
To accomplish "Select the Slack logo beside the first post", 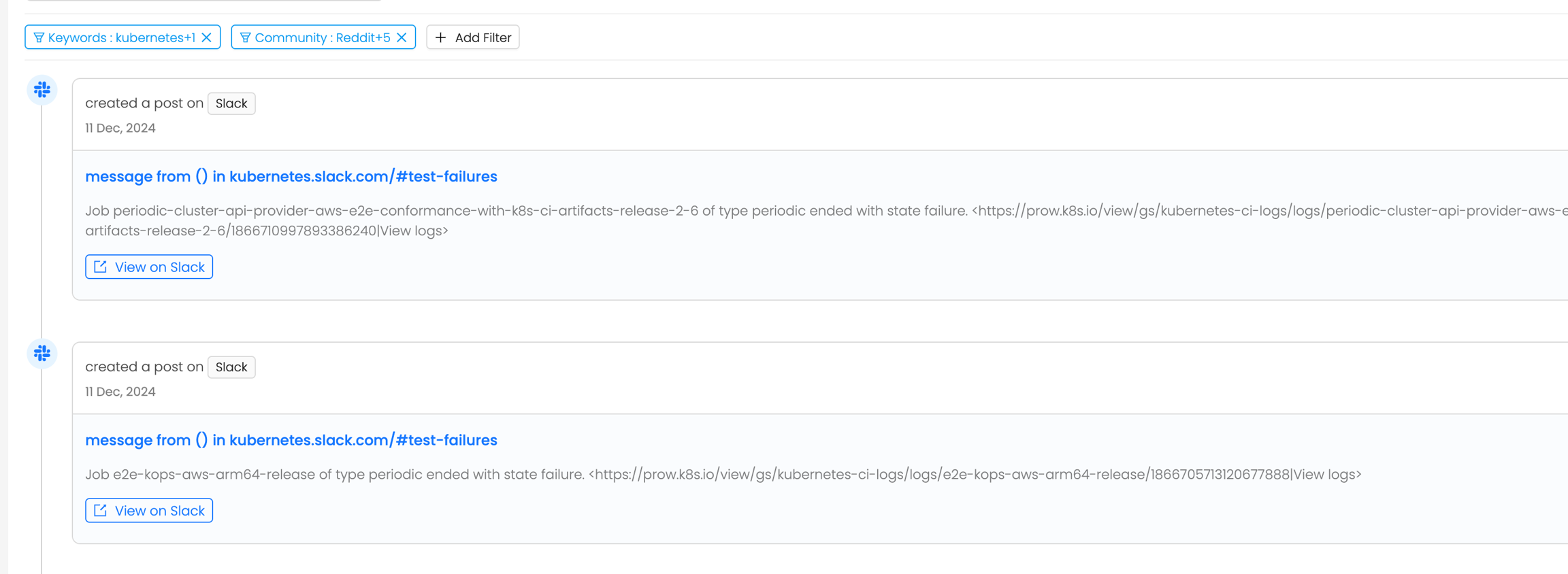I will pyautogui.click(x=42, y=90).
